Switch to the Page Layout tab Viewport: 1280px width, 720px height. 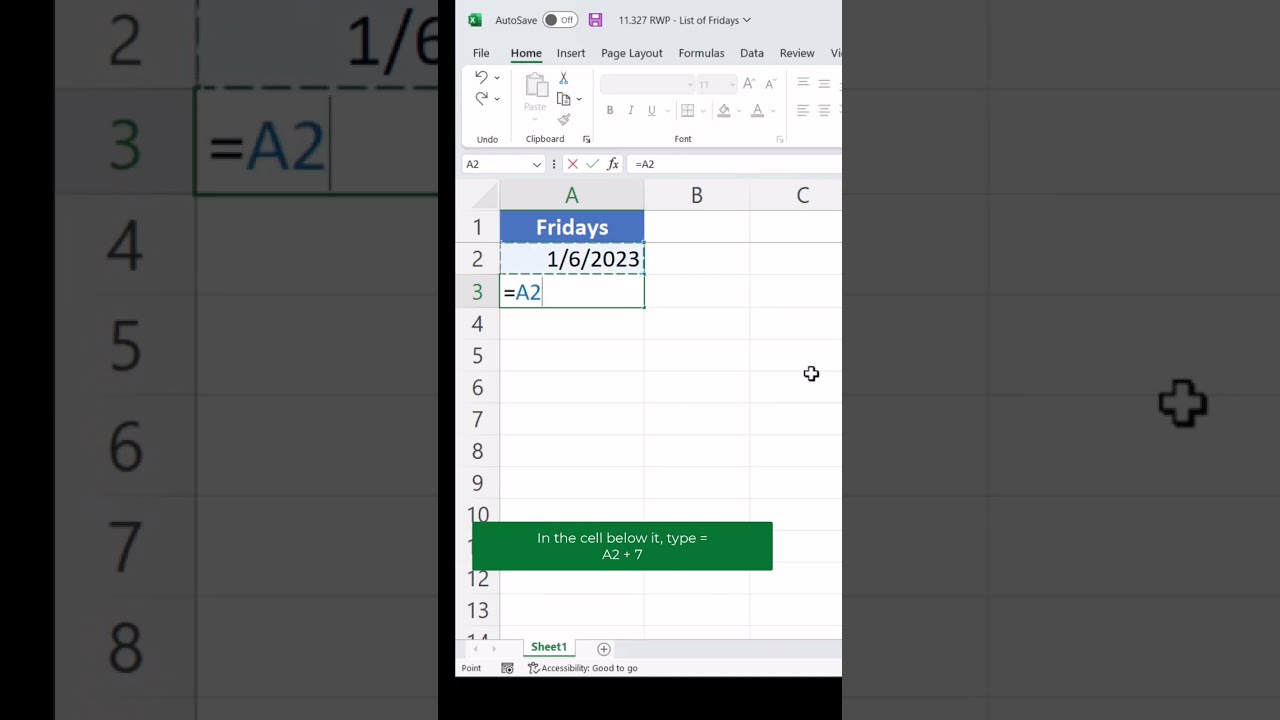point(632,53)
